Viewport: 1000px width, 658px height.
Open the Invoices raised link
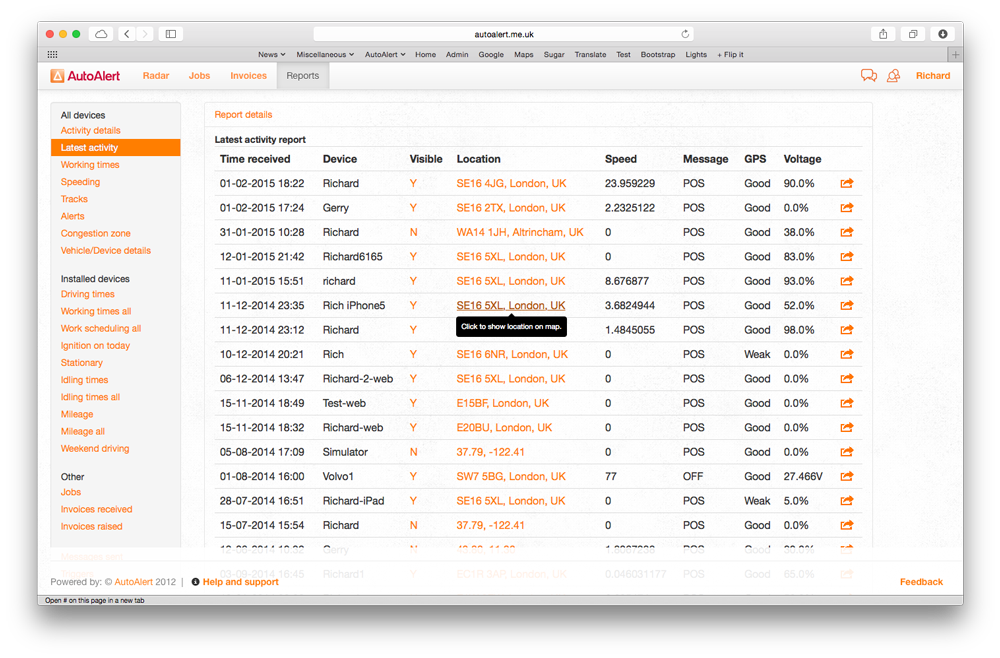tap(91, 527)
